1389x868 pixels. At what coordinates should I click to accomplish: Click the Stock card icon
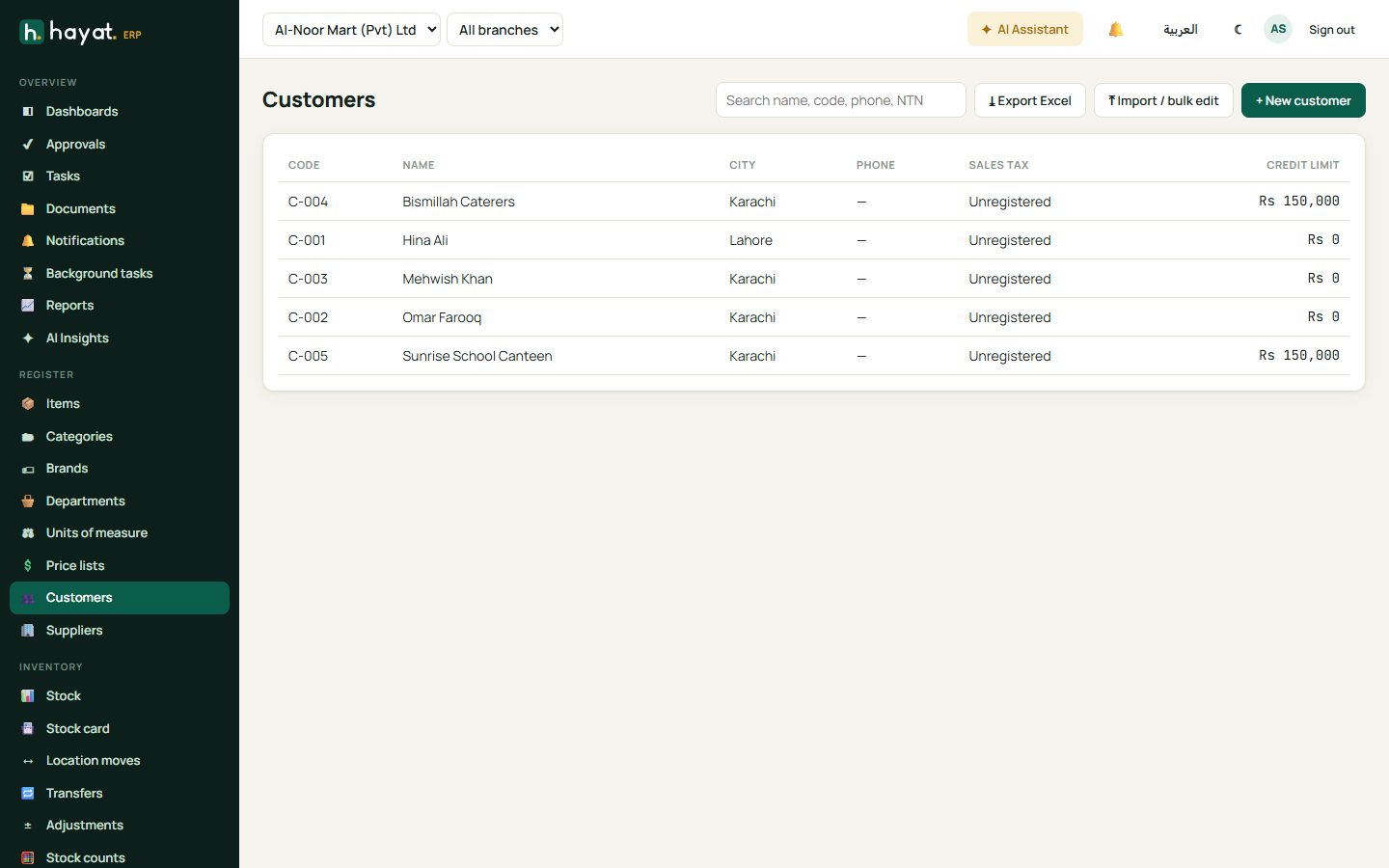28,729
